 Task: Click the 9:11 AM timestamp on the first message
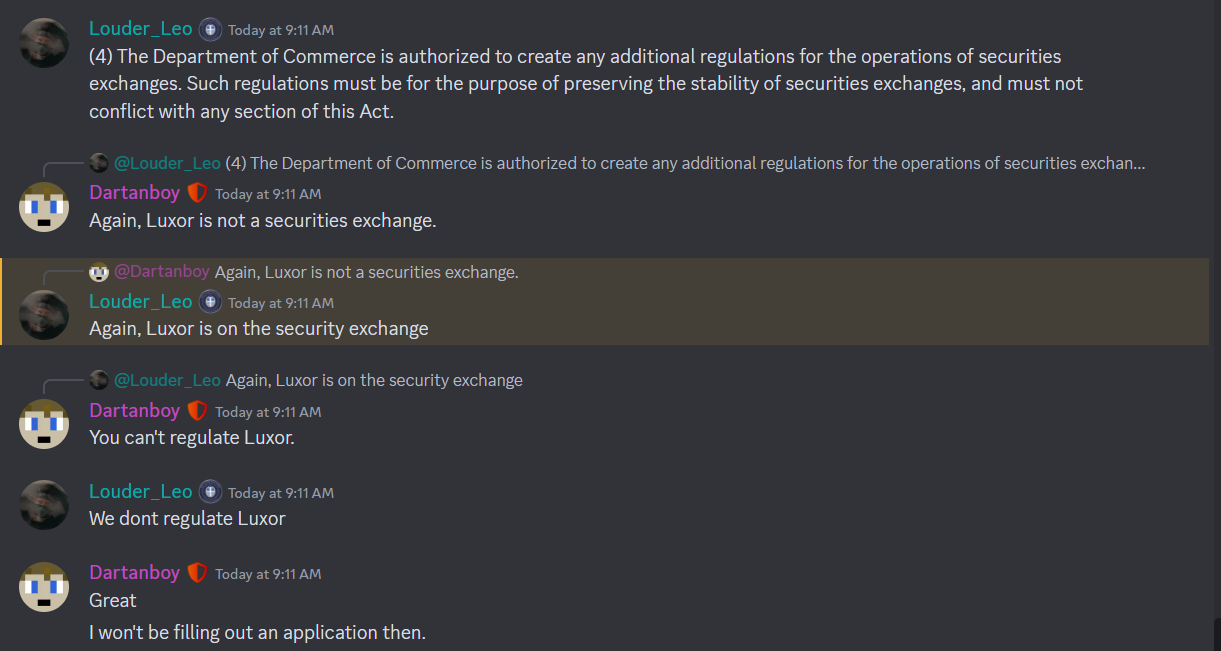(281, 30)
